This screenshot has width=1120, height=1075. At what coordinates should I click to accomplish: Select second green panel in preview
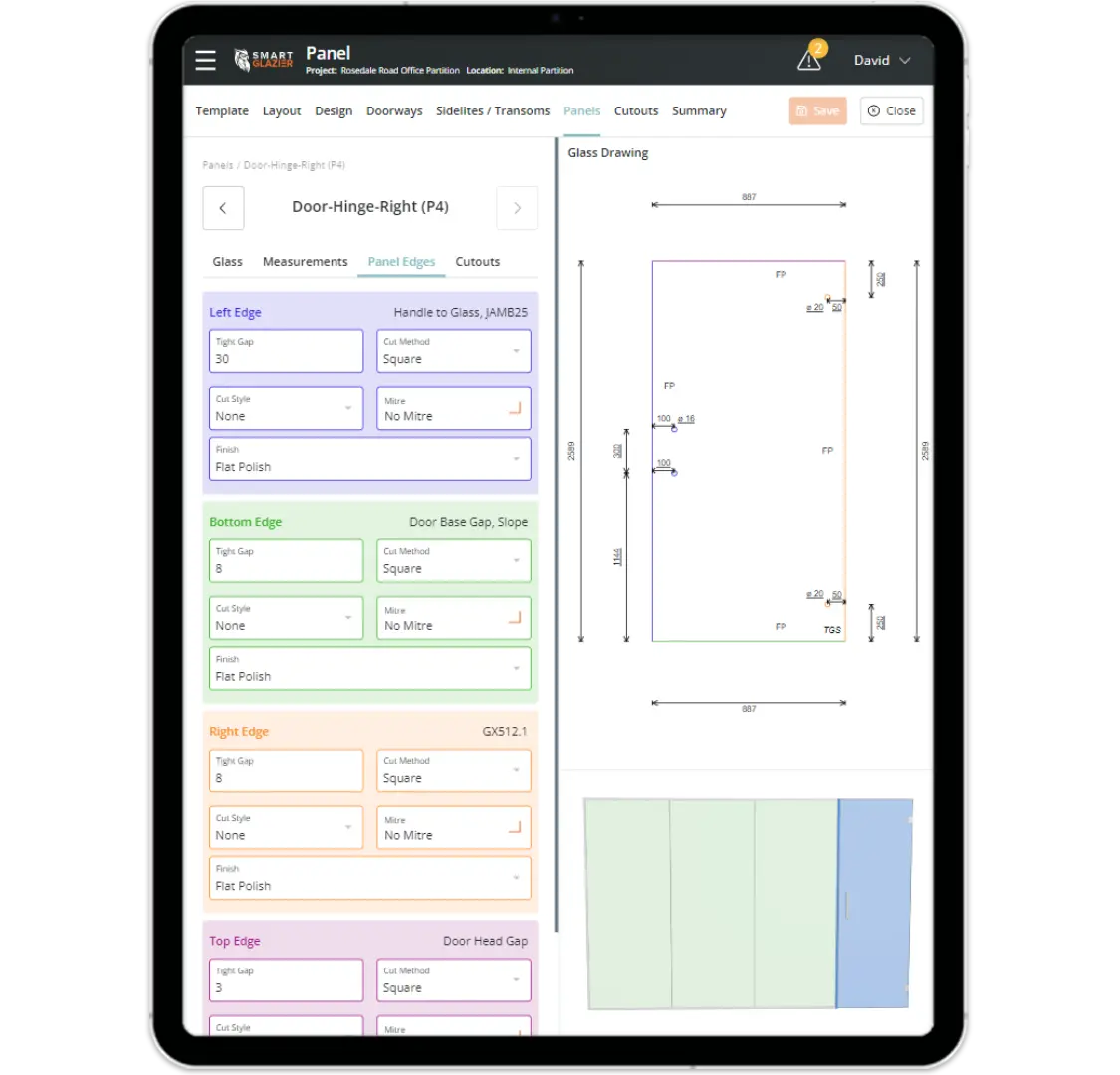[x=712, y=904]
